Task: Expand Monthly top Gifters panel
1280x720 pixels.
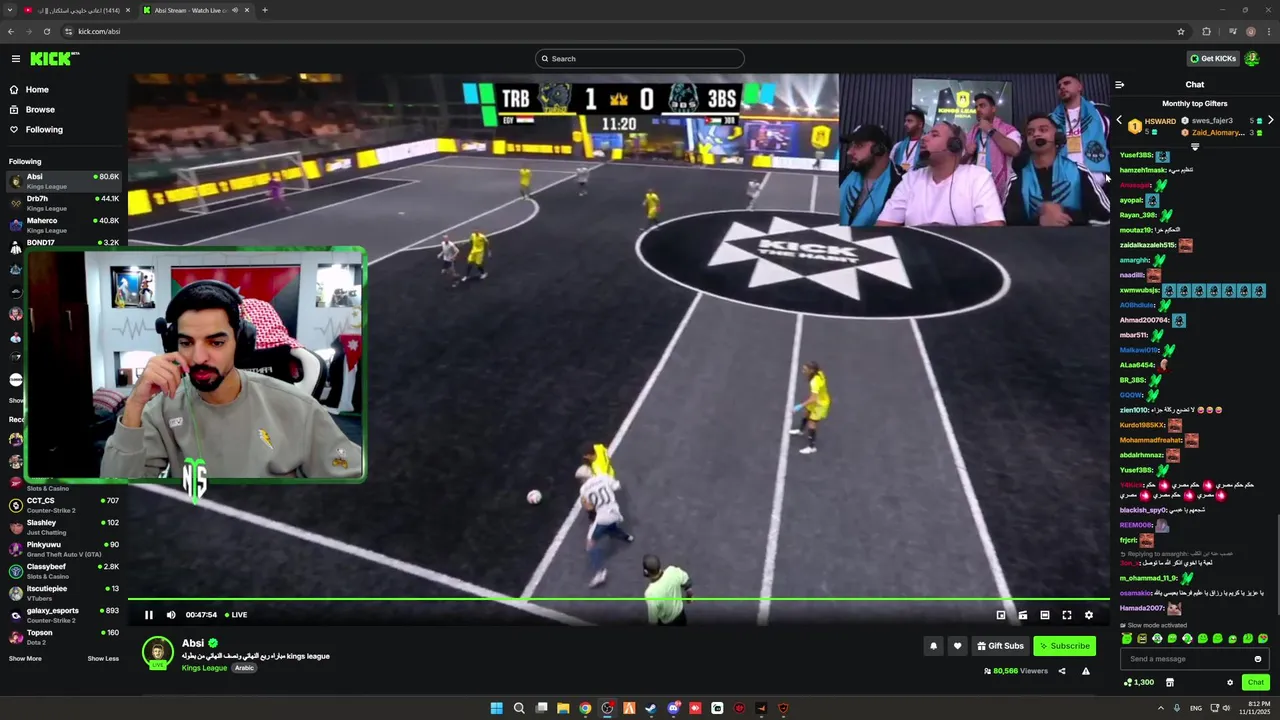Action: click(1195, 147)
